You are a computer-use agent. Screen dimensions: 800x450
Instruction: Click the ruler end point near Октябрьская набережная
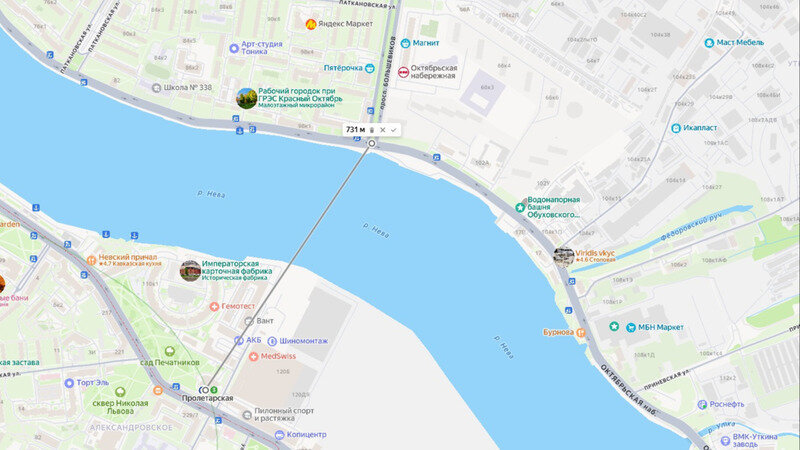click(x=371, y=143)
